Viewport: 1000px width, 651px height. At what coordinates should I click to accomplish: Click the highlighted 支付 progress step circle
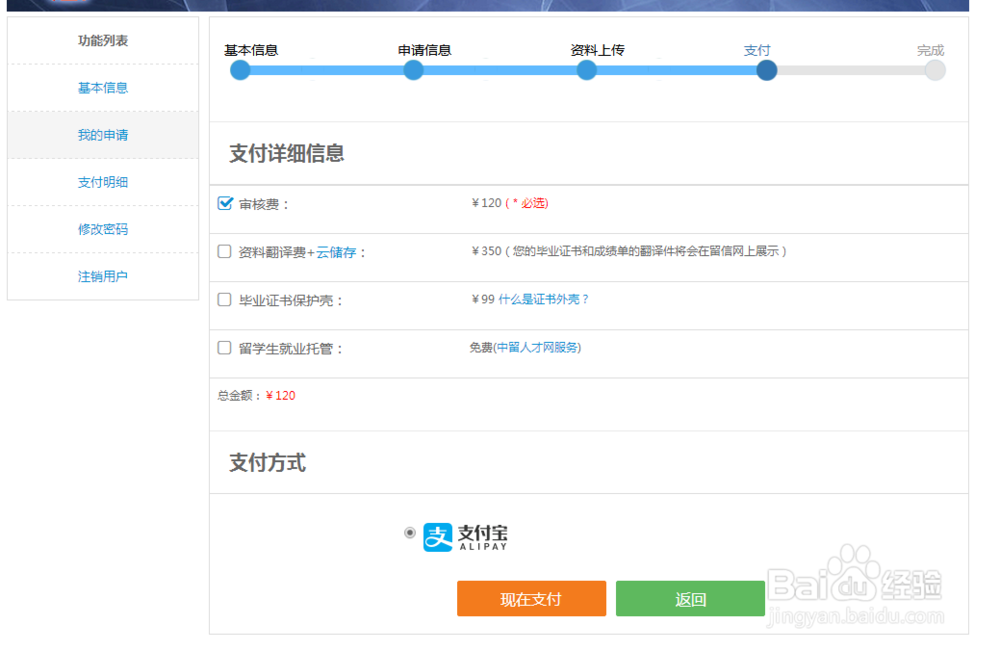[x=766, y=70]
